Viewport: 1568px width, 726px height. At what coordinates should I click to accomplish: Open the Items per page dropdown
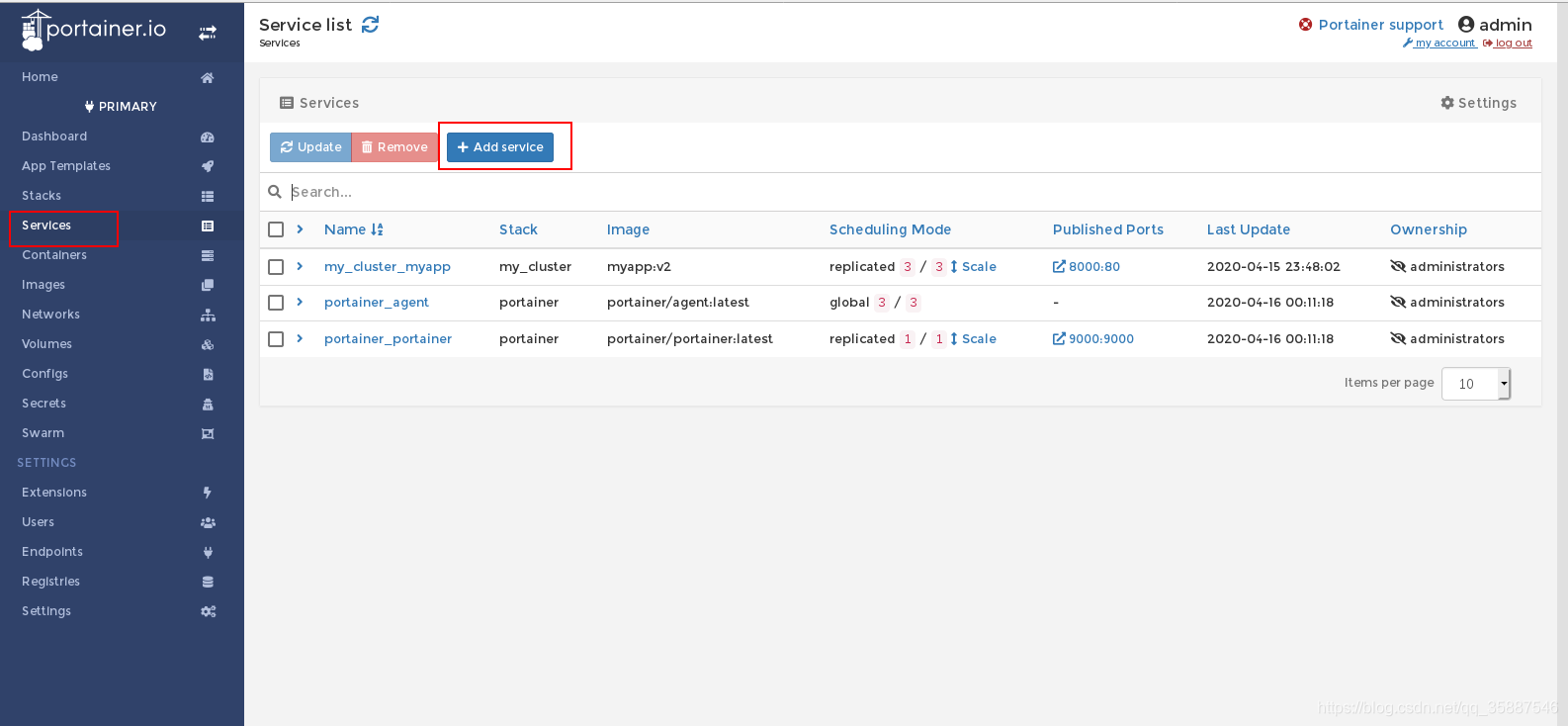(x=1476, y=384)
